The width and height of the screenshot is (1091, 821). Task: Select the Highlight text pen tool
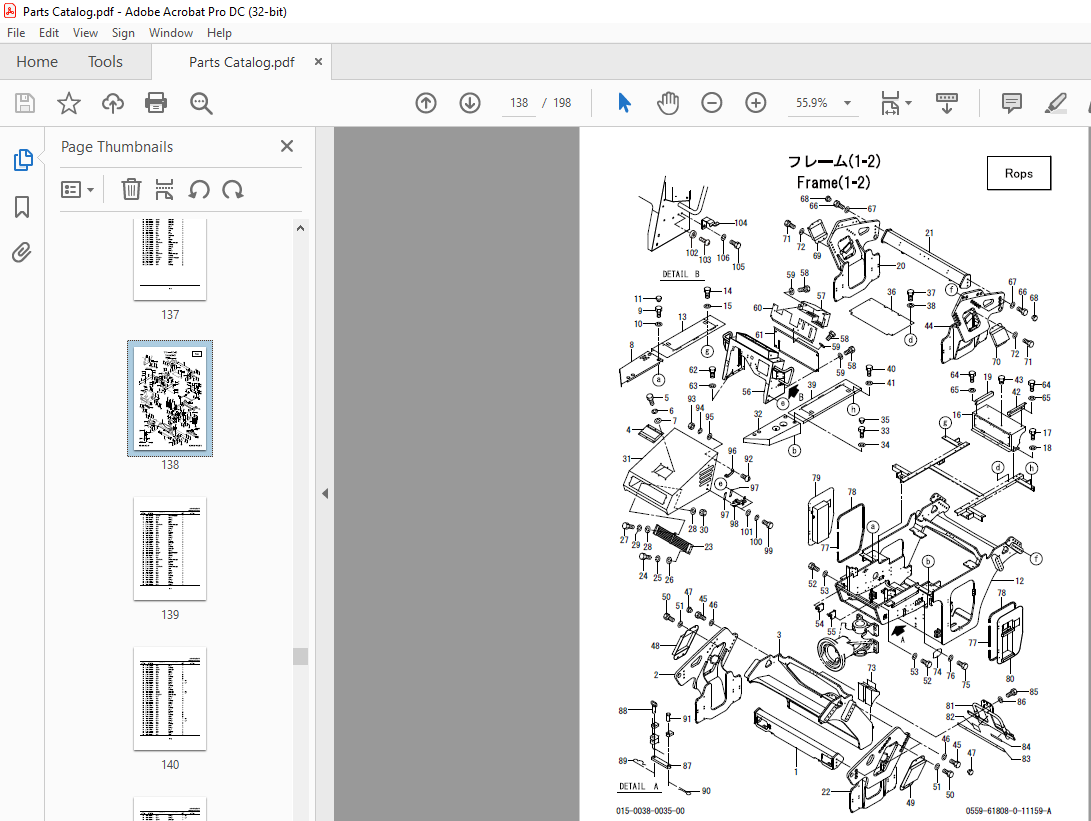click(x=1056, y=103)
